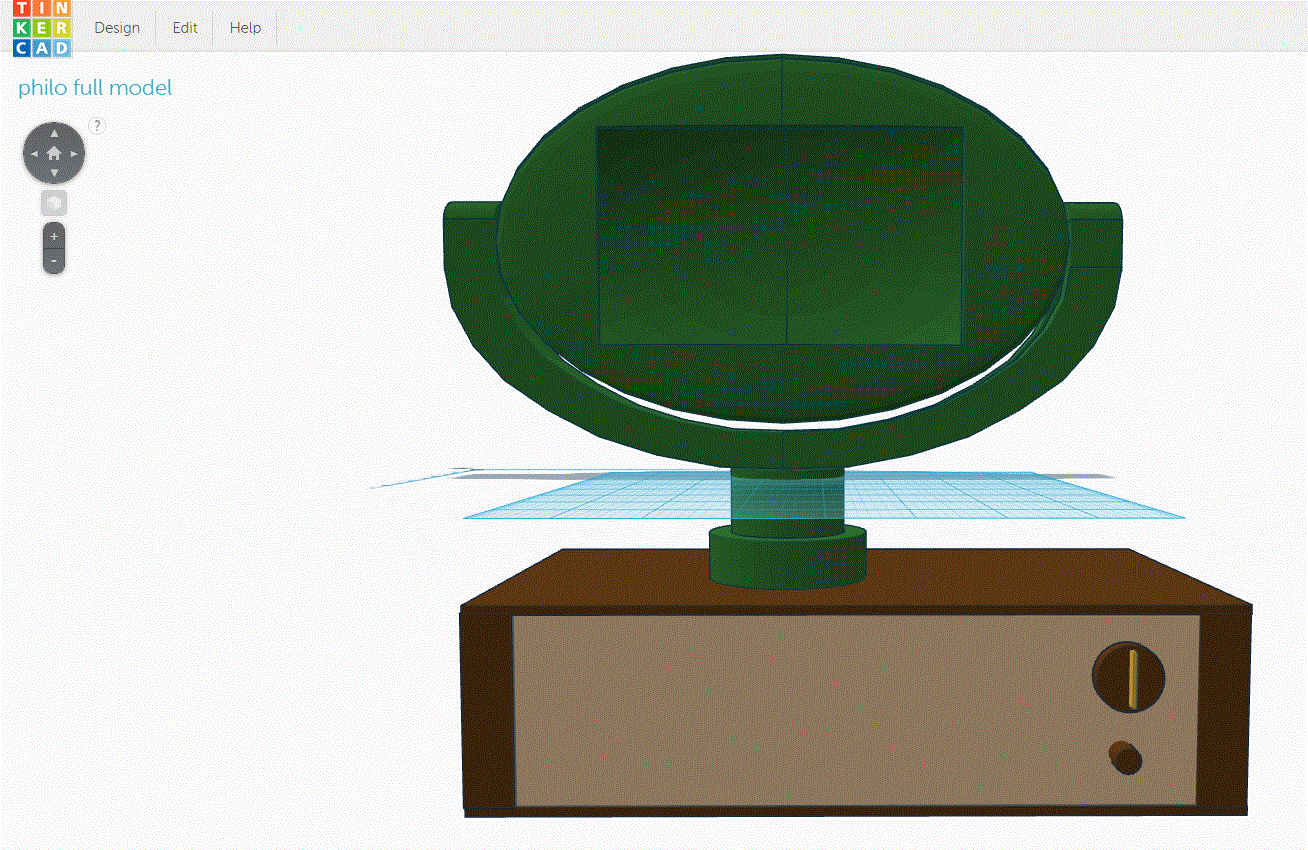This screenshot has height=850, width=1308.
Task: Open the Design menu
Action: pyautogui.click(x=117, y=28)
